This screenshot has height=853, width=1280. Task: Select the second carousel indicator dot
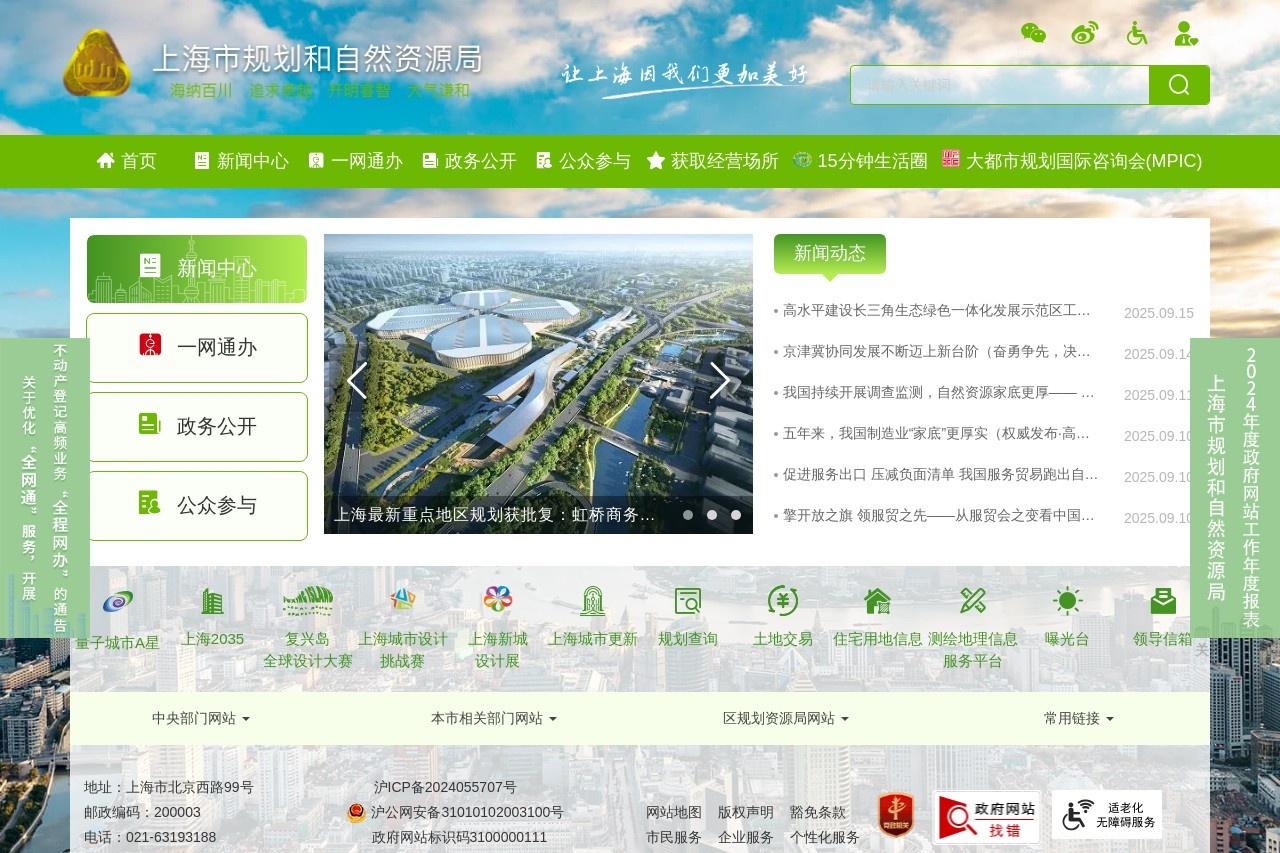coord(712,514)
